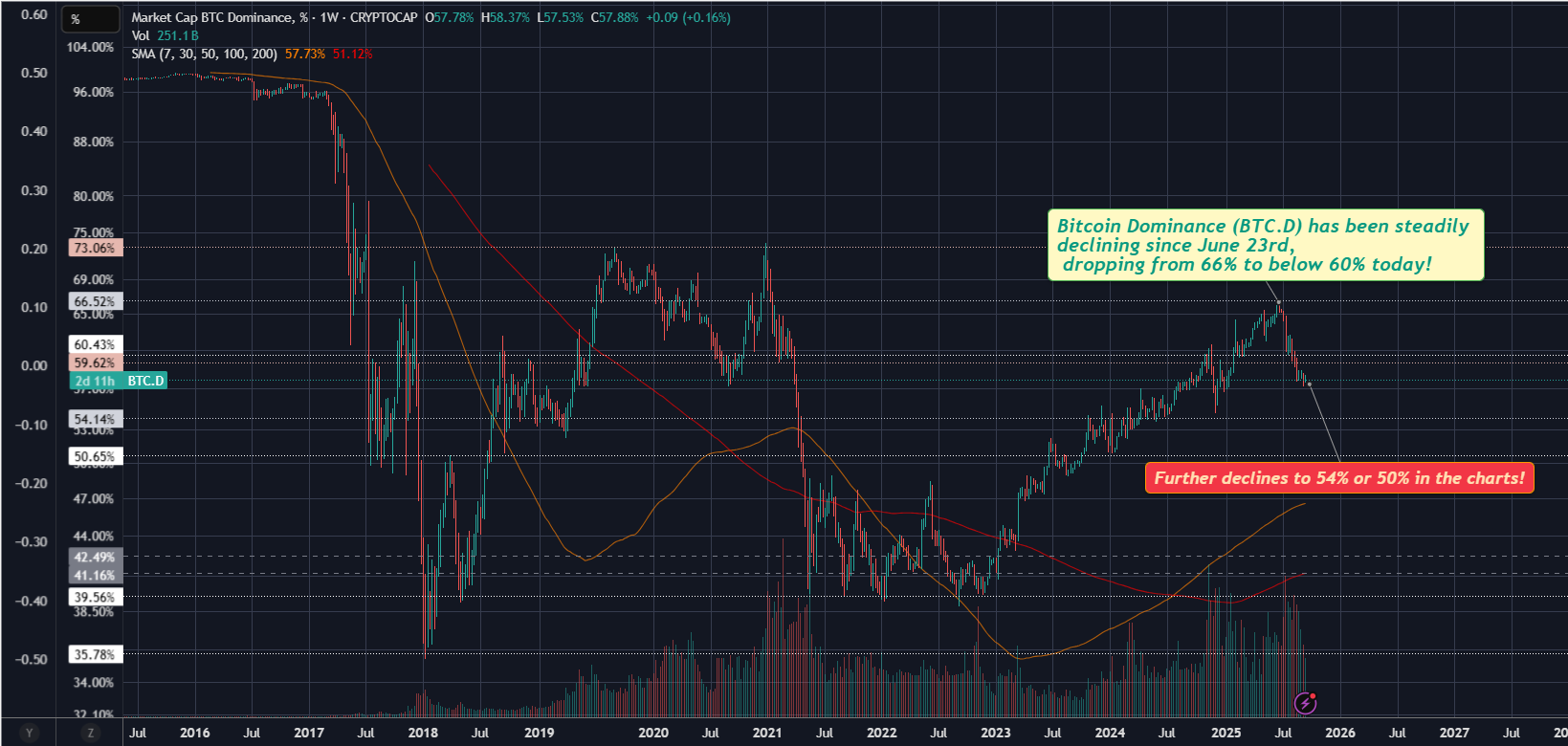
Task: Select the 35.78% price level label
Action: coord(95,654)
